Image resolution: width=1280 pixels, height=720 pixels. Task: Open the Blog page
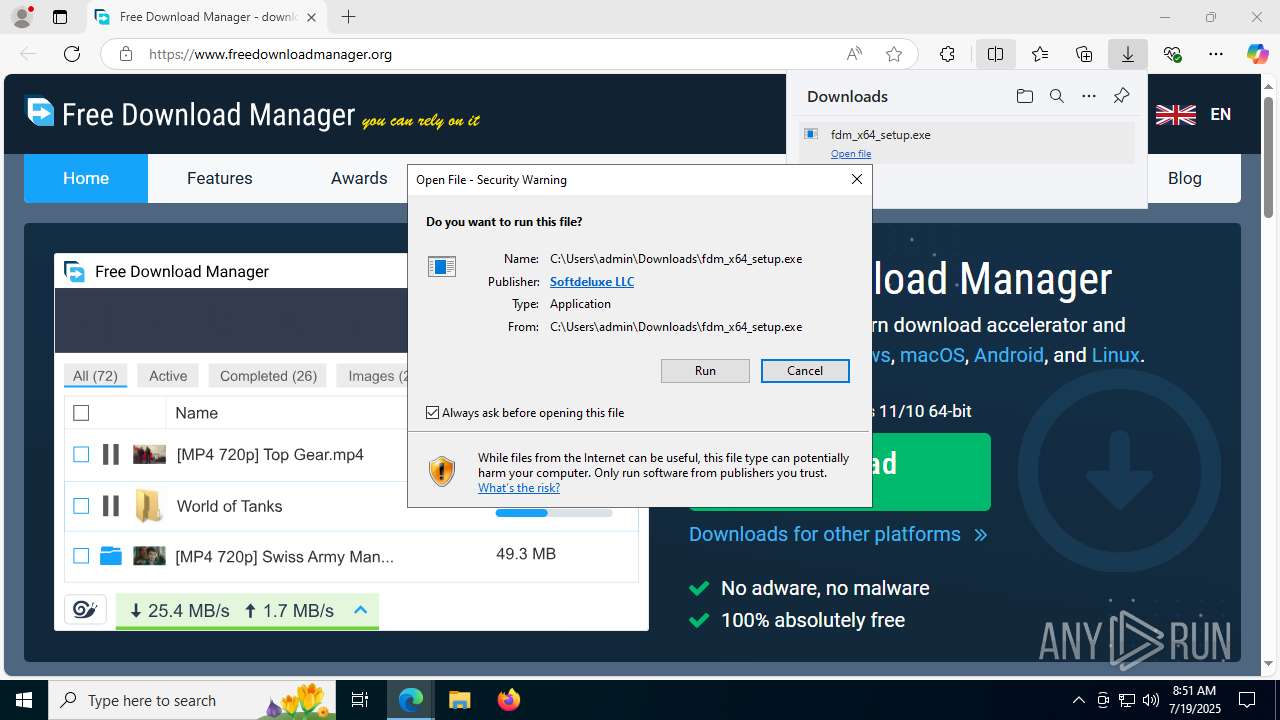(x=1185, y=178)
